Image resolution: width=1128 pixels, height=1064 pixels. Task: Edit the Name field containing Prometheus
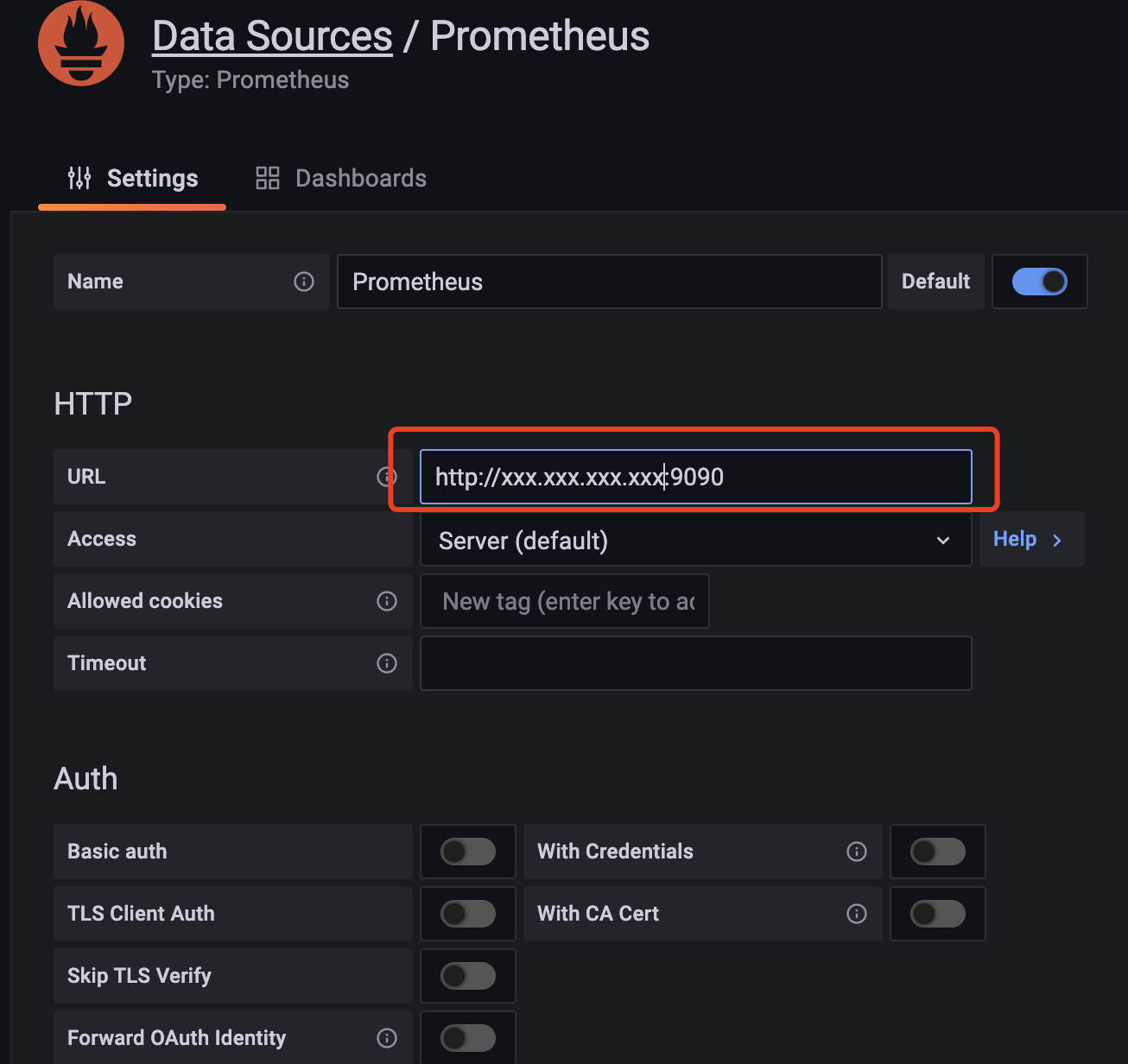click(x=609, y=282)
